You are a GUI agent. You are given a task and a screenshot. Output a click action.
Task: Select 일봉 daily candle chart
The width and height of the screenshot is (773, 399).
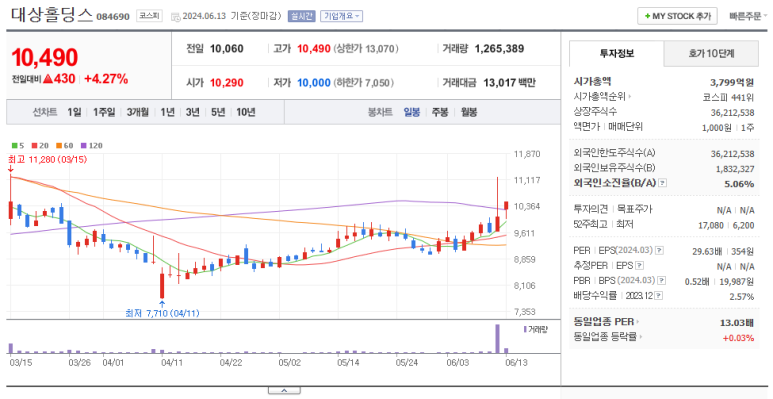tap(412, 112)
